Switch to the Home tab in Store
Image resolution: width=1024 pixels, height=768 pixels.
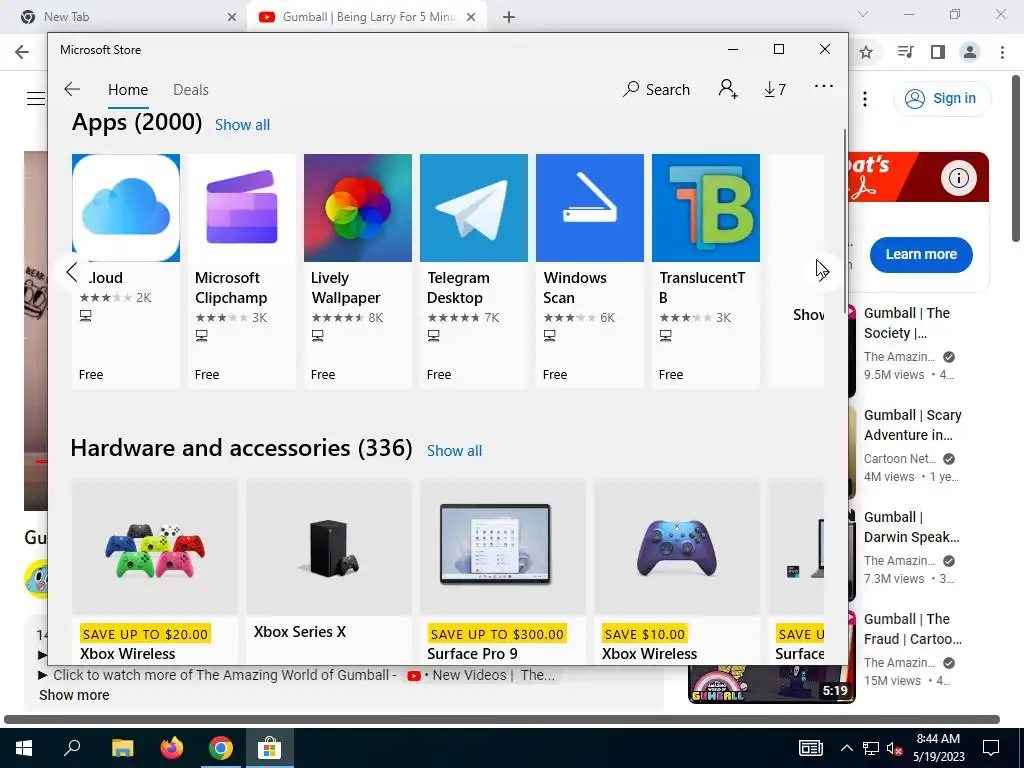(x=128, y=89)
